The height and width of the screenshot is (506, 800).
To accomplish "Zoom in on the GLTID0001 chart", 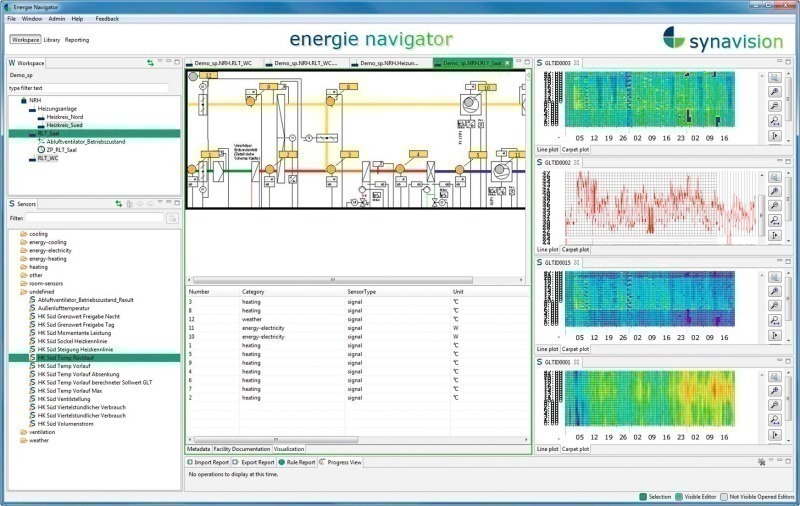I will coord(774,391).
